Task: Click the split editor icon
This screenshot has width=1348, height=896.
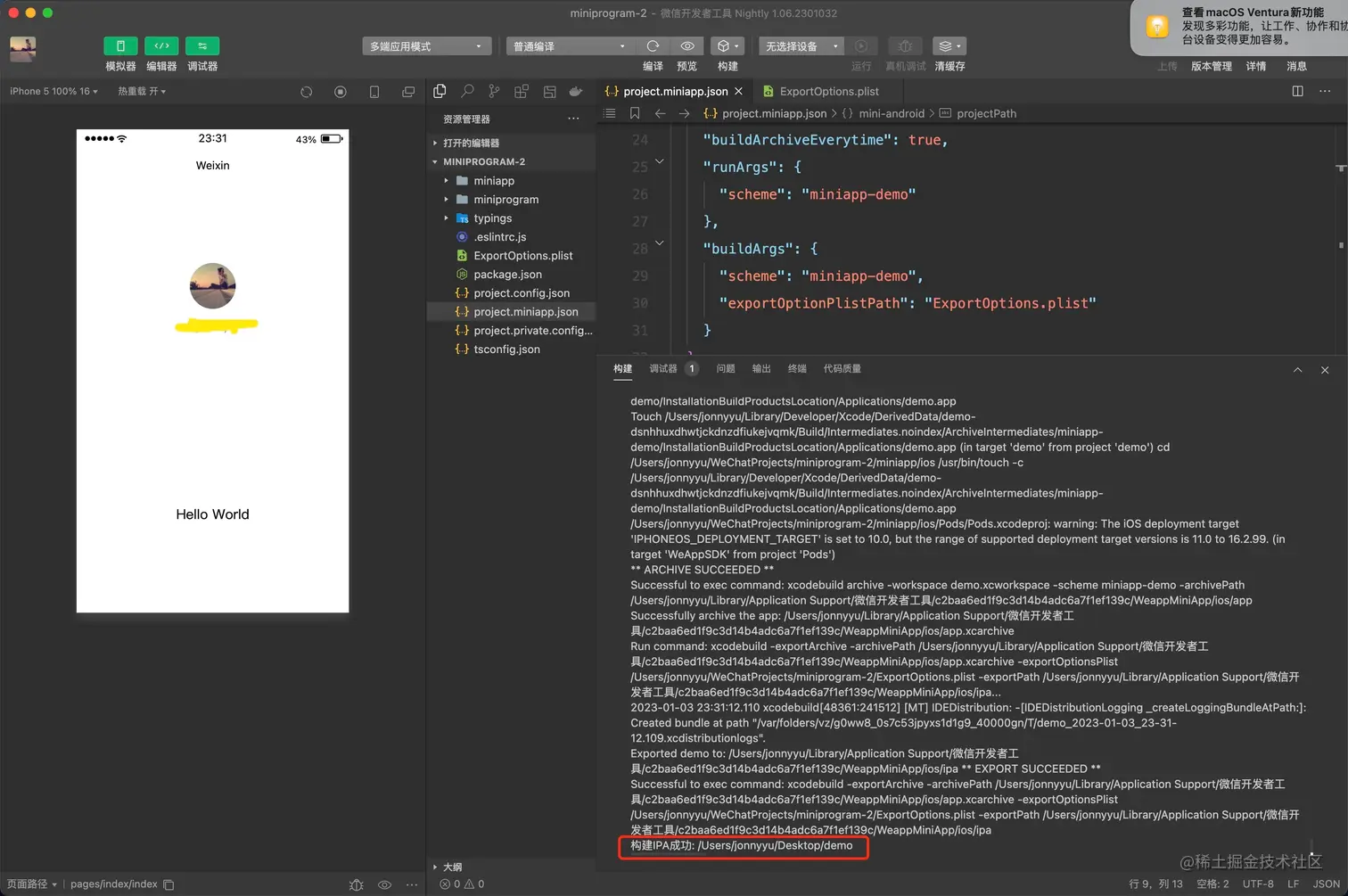Action: tap(1298, 91)
